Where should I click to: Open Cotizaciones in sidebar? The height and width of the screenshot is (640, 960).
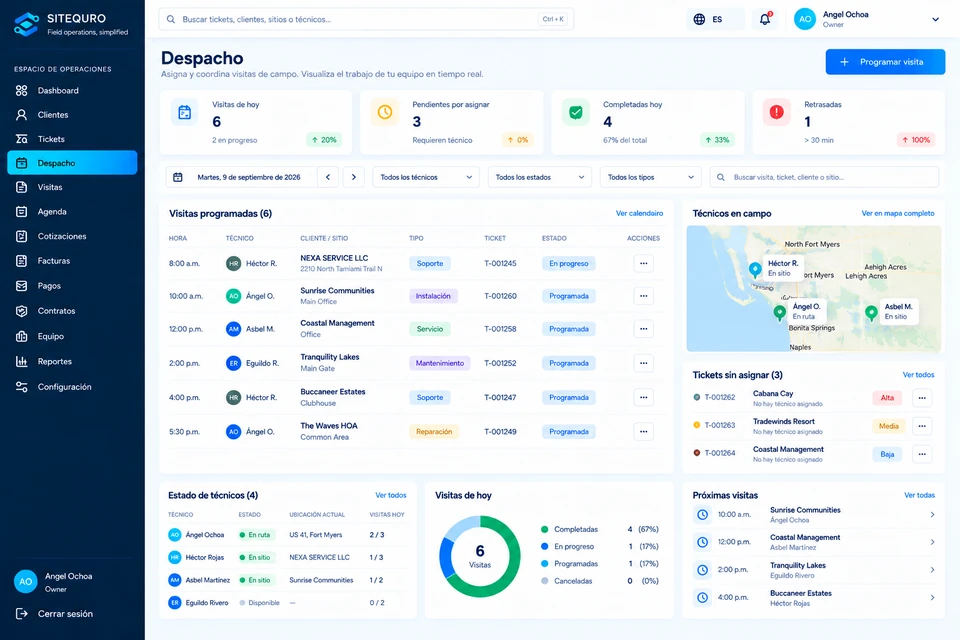pyautogui.click(x=72, y=236)
